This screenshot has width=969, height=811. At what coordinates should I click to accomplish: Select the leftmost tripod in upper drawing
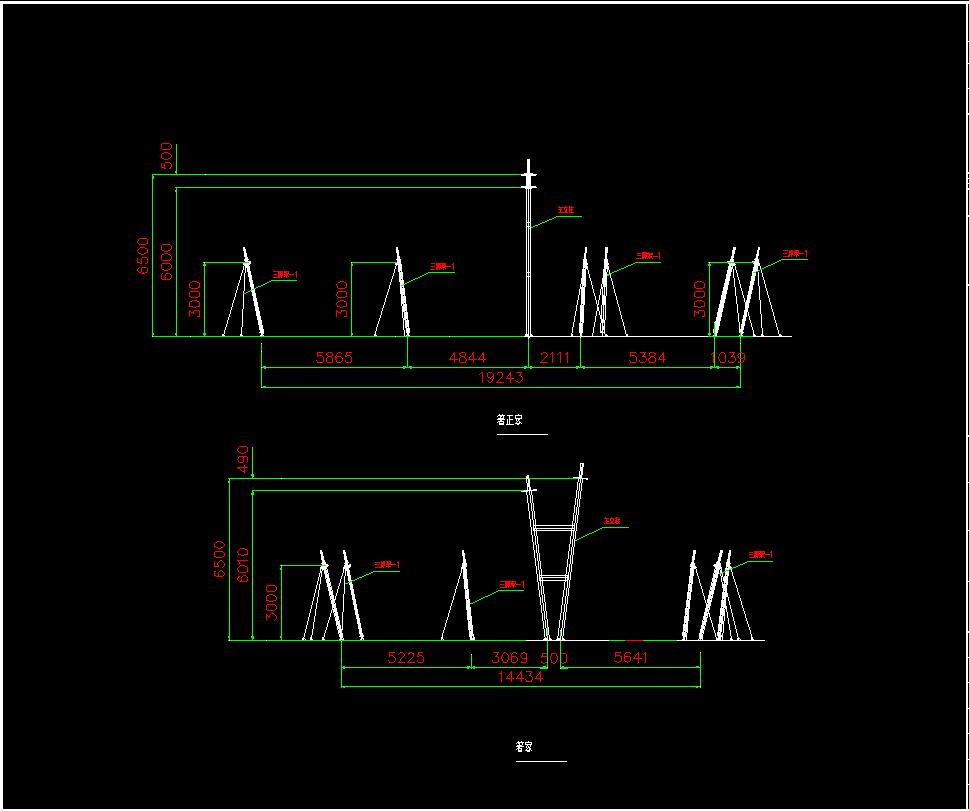[247, 295]
